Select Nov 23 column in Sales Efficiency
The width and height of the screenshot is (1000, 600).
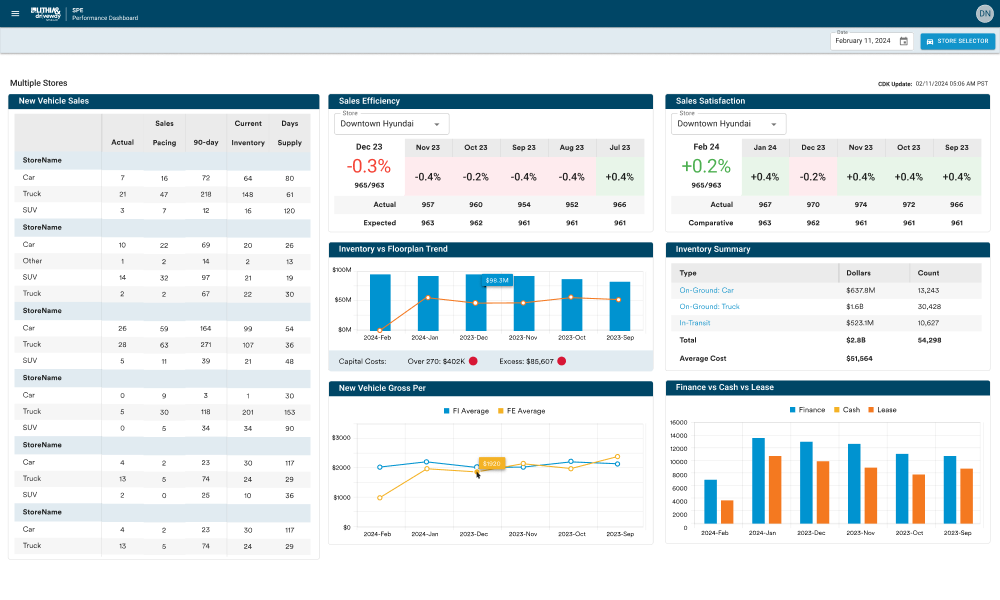coord(428,148)
